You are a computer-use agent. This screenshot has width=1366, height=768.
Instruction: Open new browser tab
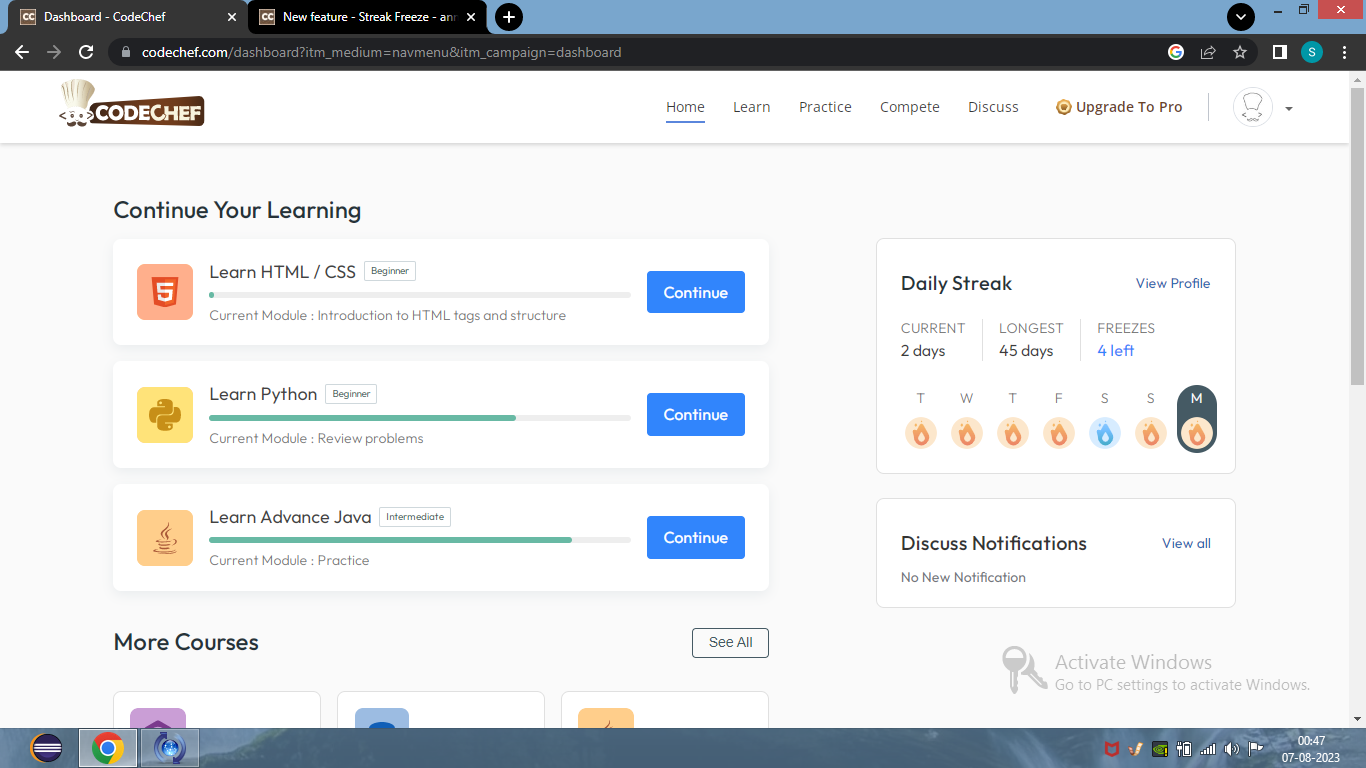click(509, 17)
